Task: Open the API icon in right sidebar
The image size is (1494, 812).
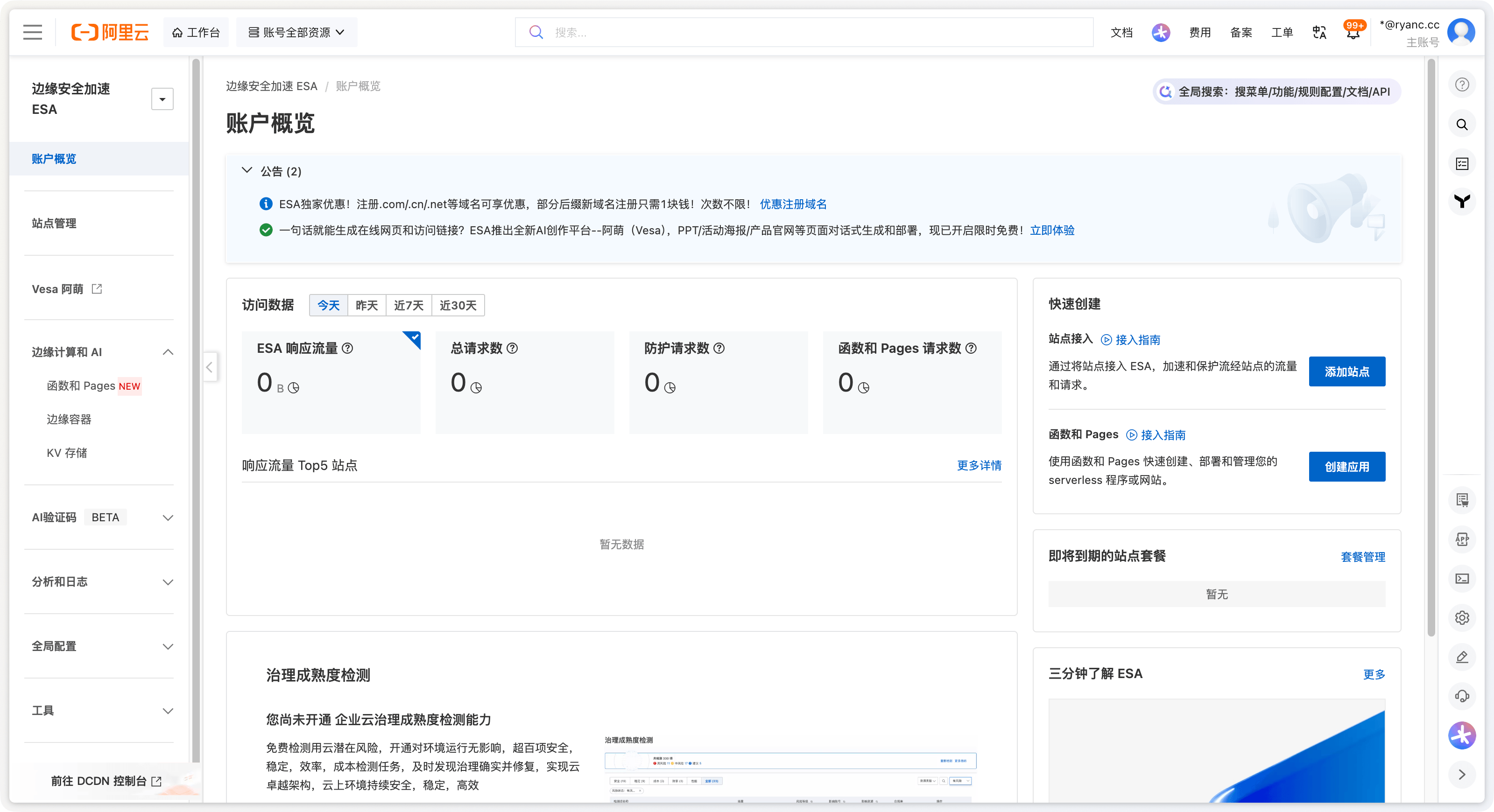Action: tap(1462, 539)
